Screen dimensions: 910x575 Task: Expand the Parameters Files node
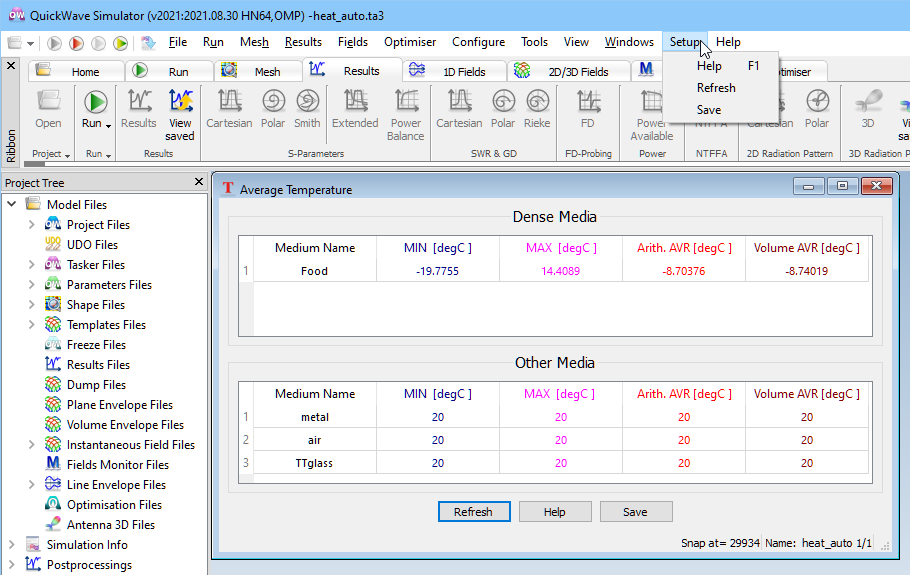click(32, 284)
